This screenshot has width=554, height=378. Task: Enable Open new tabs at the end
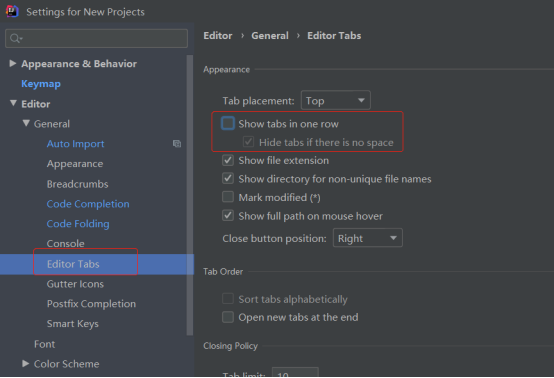[228, 317]
